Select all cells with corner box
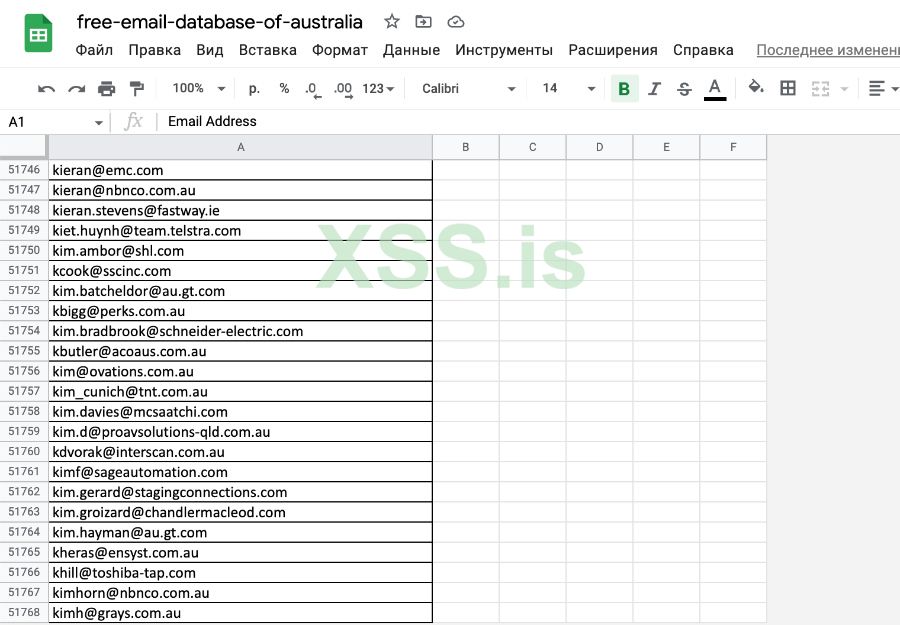900x625 pixels. [23, 147]
